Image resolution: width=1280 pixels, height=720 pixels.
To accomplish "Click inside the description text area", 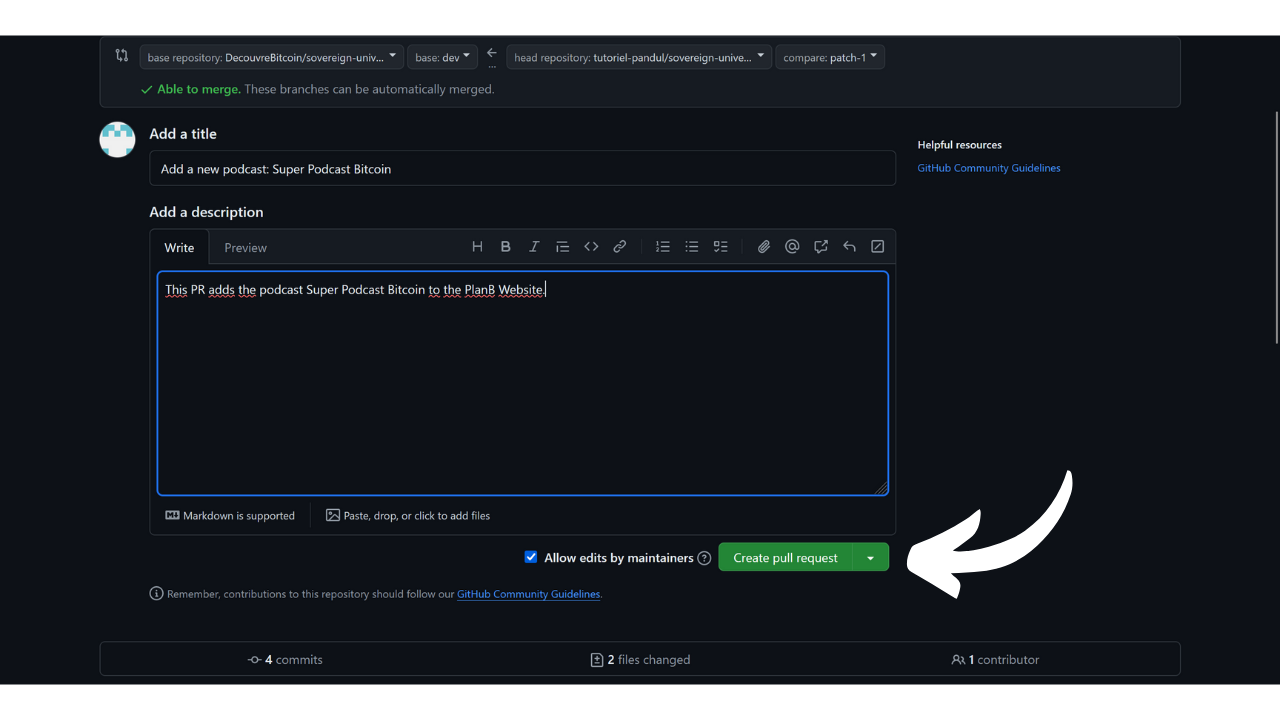I will 522,383.
